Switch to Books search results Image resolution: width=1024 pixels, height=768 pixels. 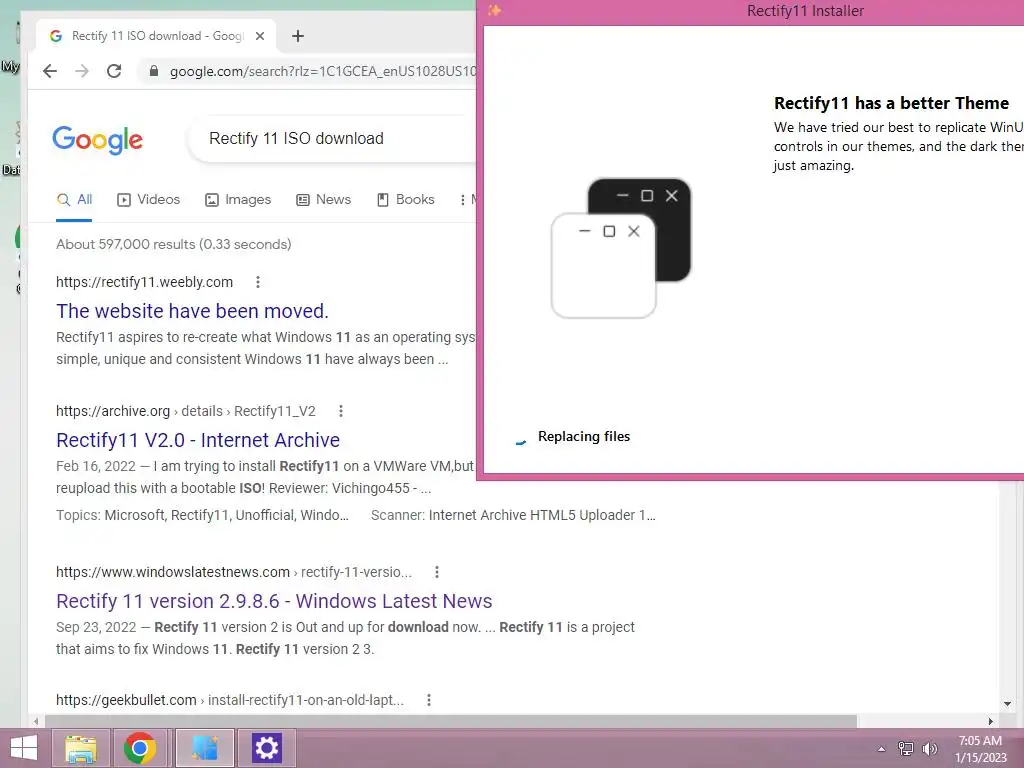[x=406, y=200]
